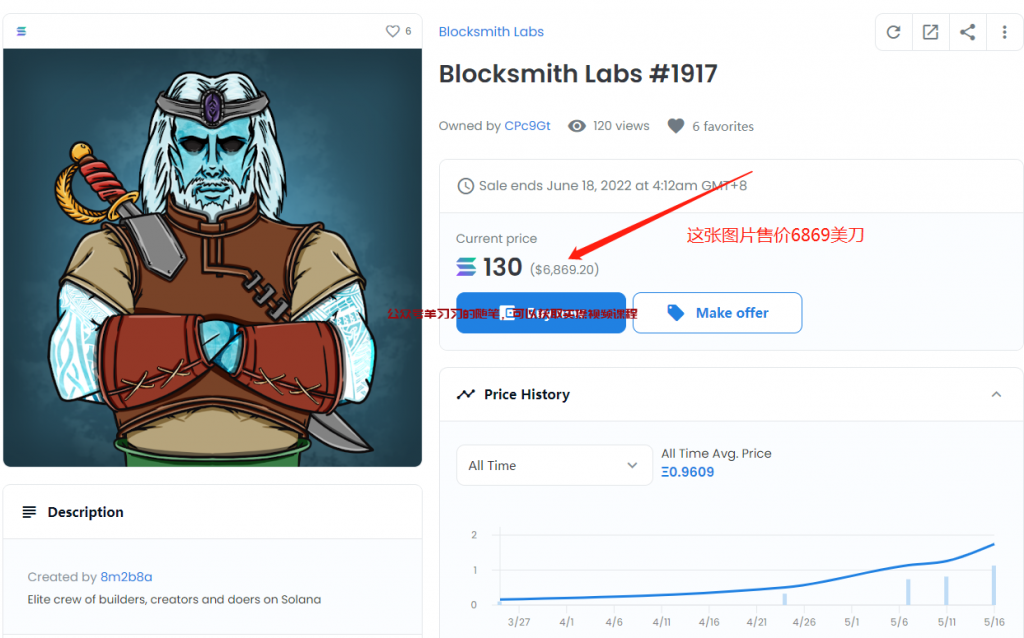Open item in new window icon
The height and width of the screenshot is (638, 1024).
pos(930,32)
